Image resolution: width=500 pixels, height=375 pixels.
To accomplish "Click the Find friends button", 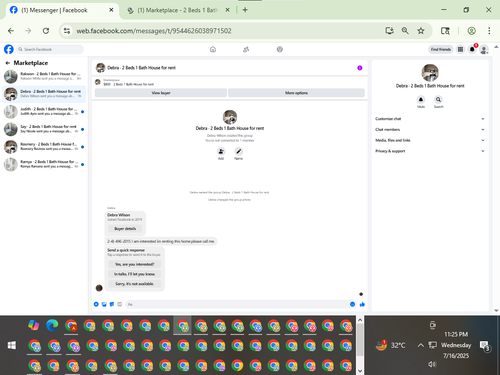I will [441, 49].
